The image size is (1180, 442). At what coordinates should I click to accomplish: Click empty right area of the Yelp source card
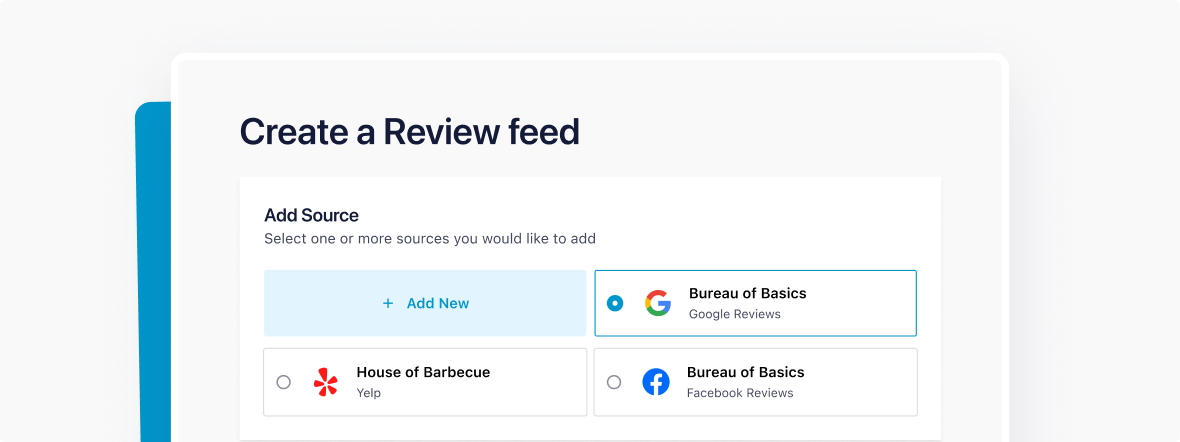[540, 382]
